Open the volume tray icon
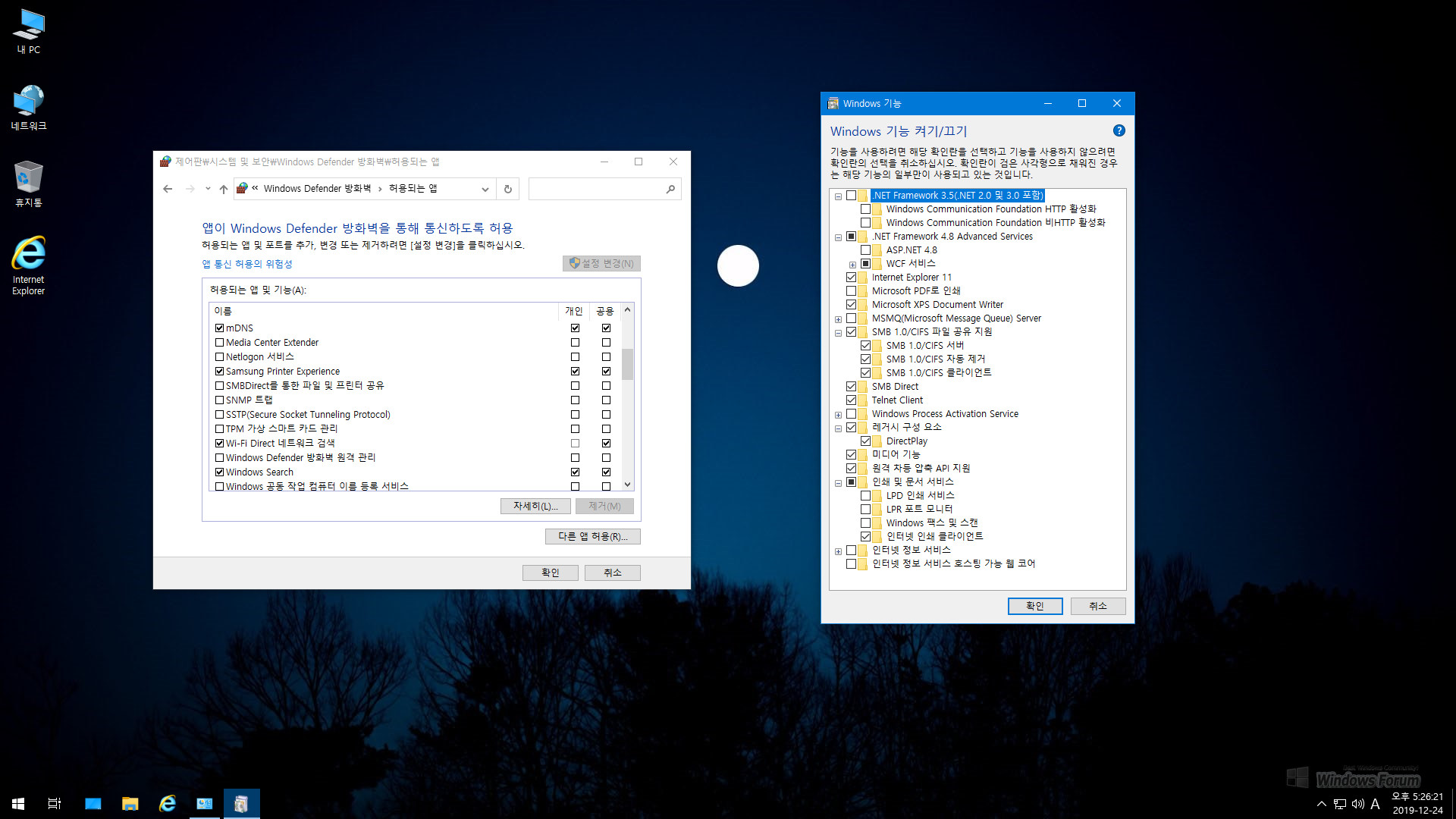This screenshot has width=1456, height=819. tap(1357, 804)
